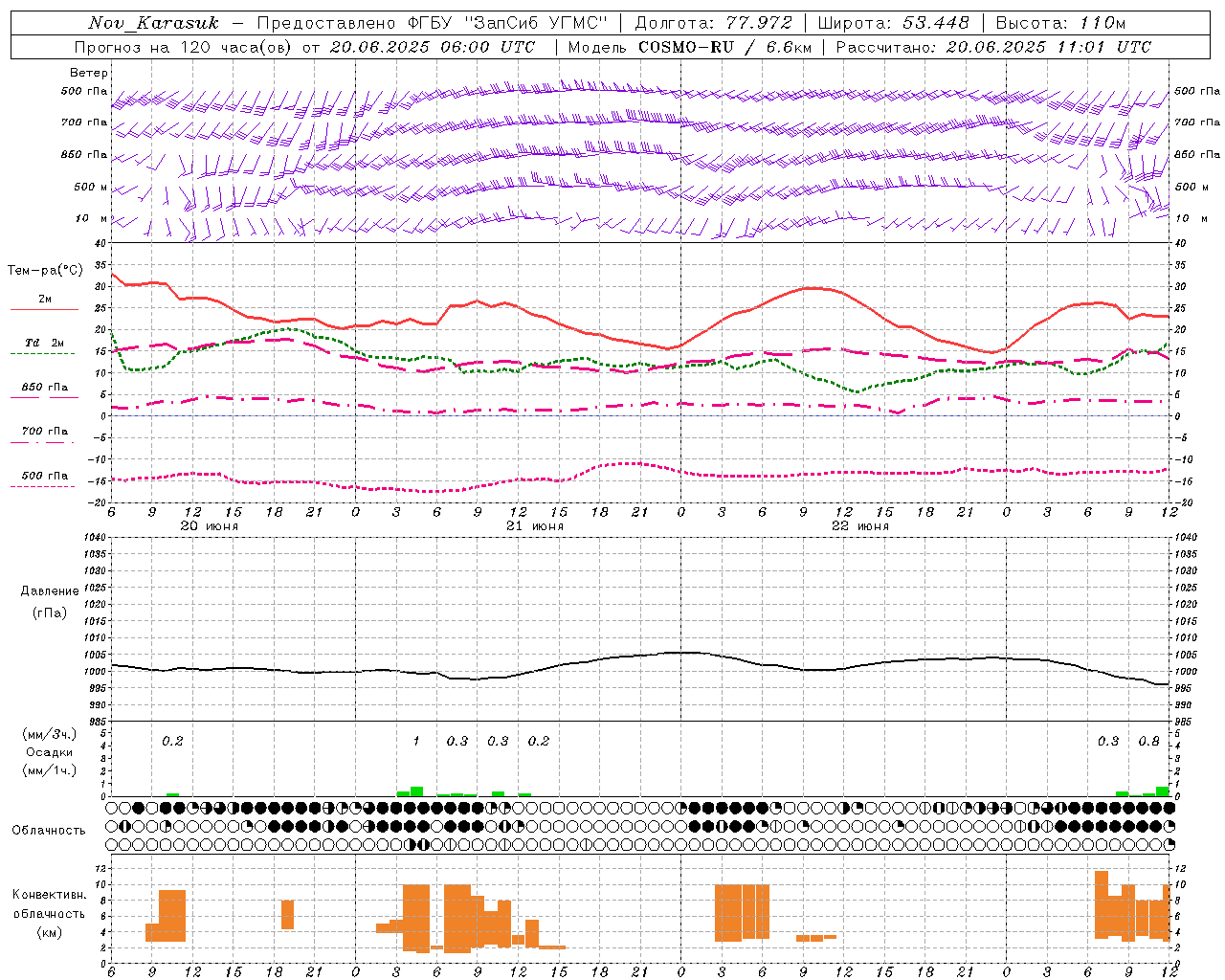This screenshot has height=980, width=1225.
Task: Click the 40 value on the right temperature axis
Action: tap(1181, 243)
